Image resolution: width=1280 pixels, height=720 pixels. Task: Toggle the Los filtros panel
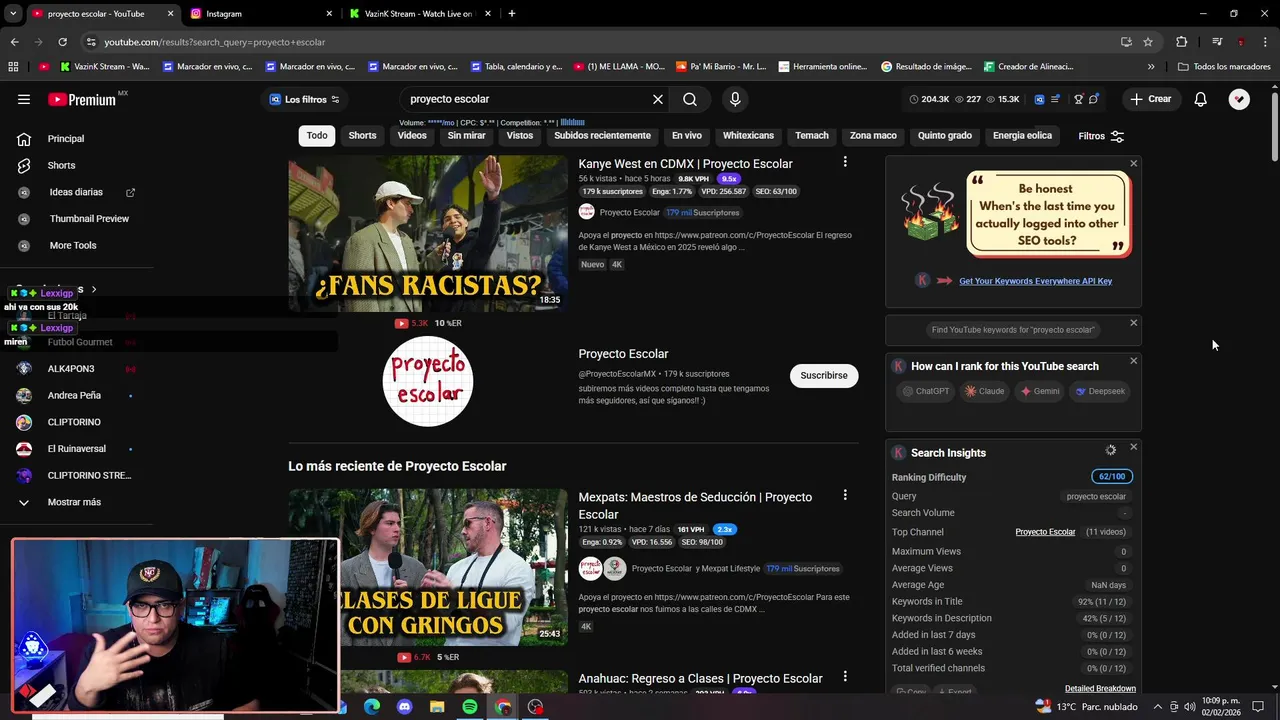(x=305, y=99)
